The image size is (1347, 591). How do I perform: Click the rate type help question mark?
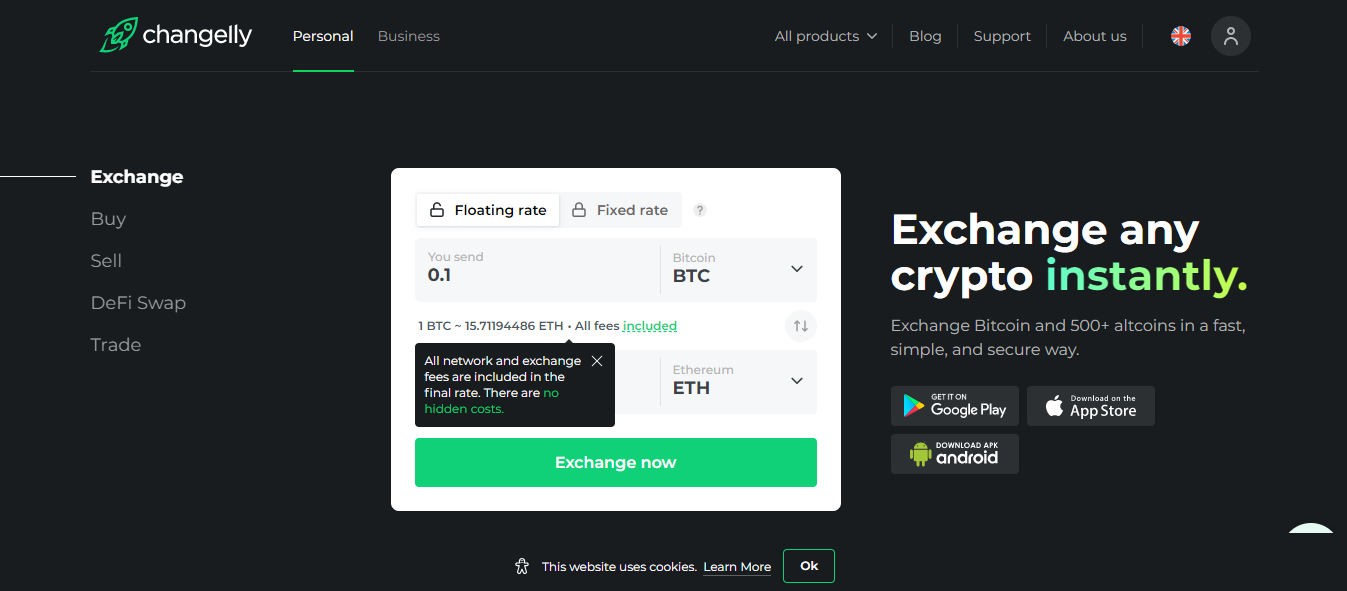[700, 210]
